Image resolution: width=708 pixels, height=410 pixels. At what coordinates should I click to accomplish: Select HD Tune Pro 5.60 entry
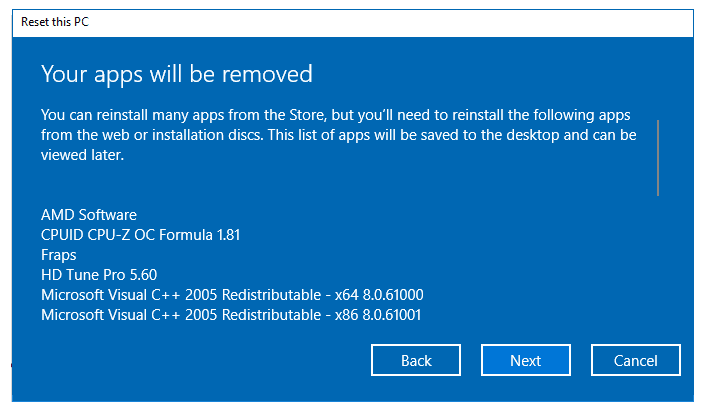pyautogui.click(x=99, y=275)
